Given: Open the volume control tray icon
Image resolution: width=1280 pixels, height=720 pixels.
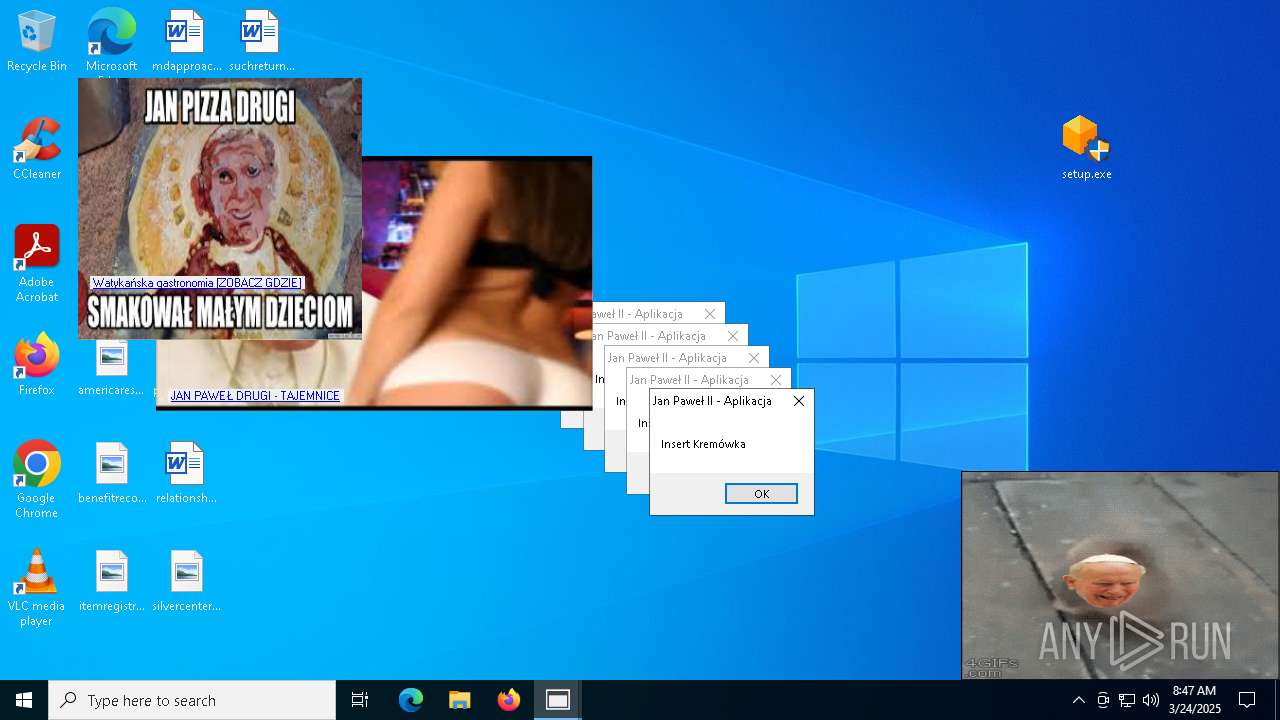Looking at the screenshot, I should 1151,700.
